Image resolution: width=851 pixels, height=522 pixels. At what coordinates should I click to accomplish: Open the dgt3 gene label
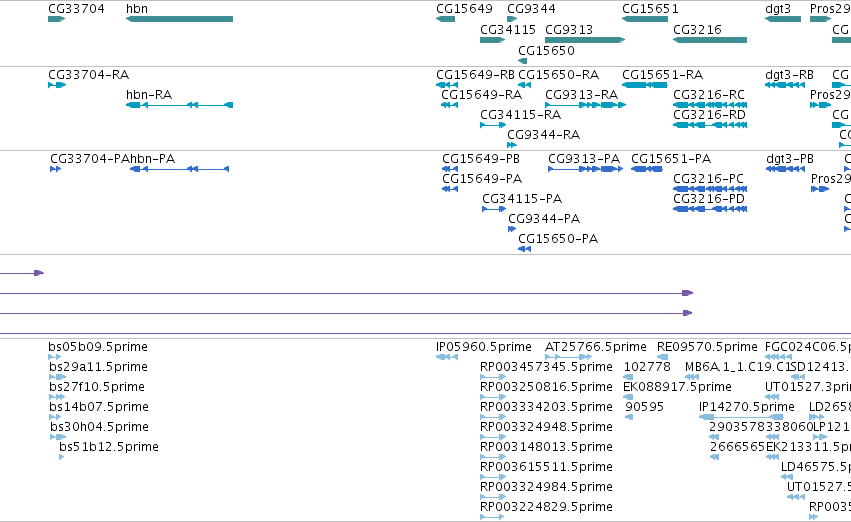(x=778, y=9)
